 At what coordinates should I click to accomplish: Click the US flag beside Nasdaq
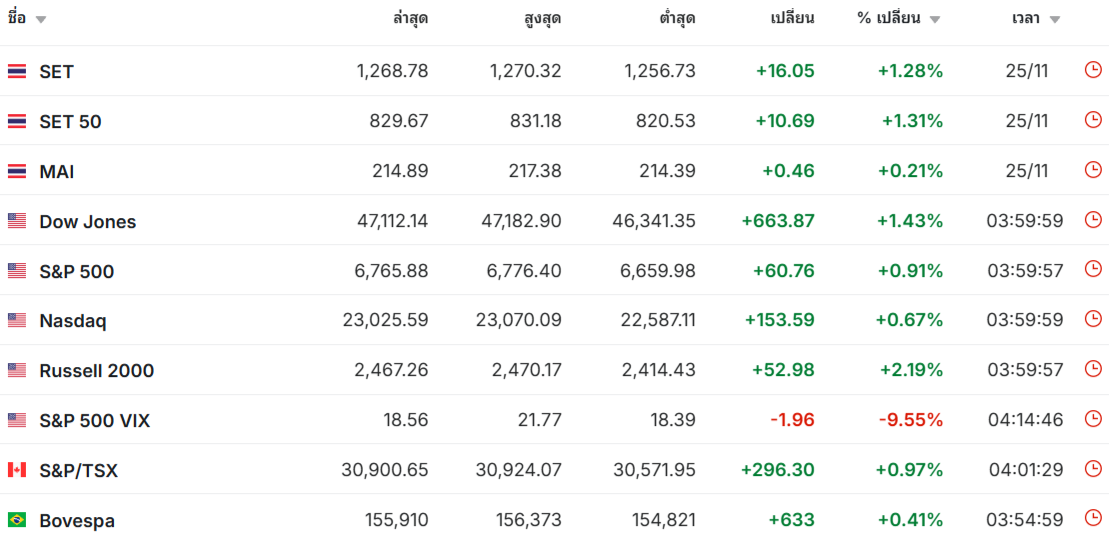pos(17,320)
